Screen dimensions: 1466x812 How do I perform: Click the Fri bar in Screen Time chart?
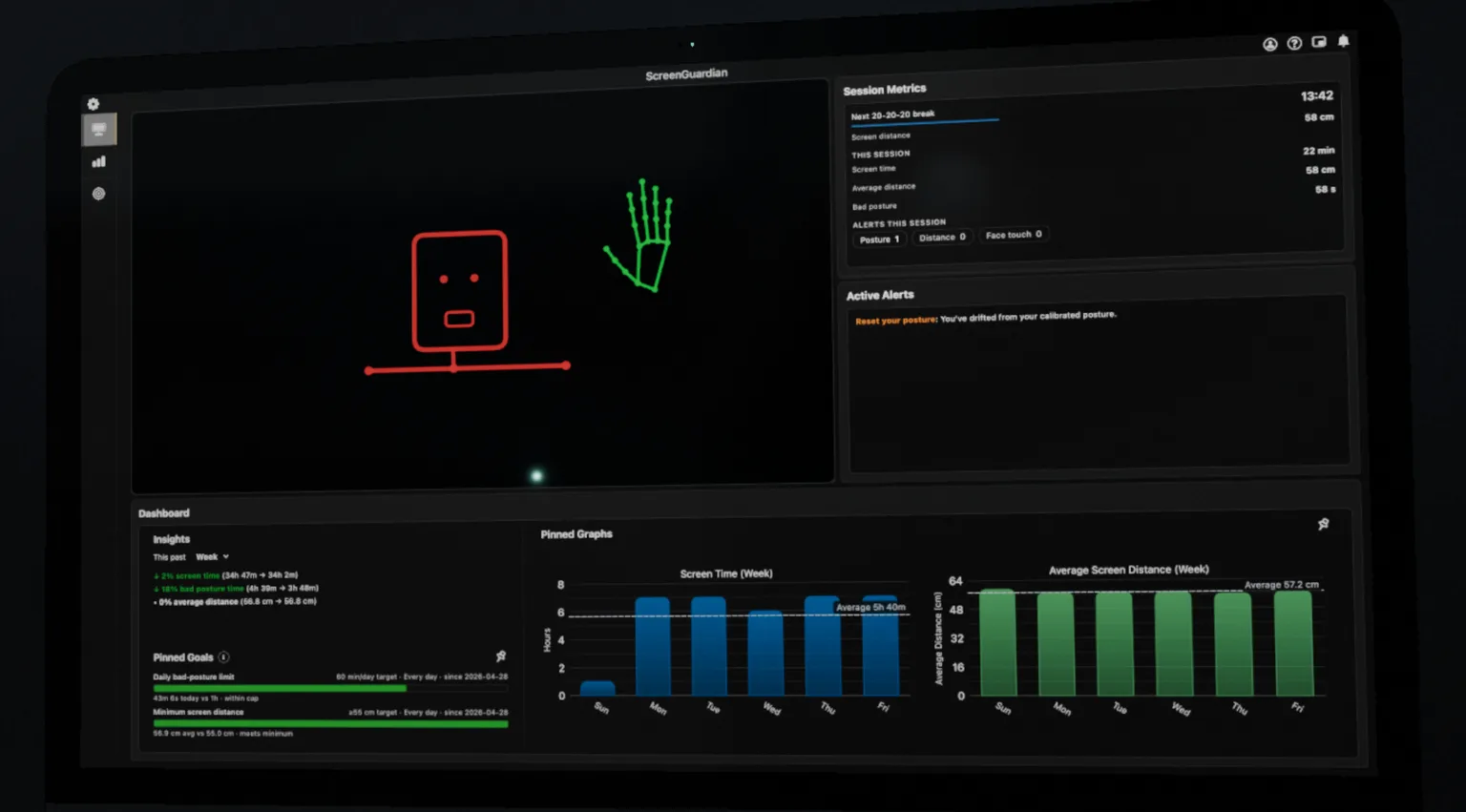tap(880, 646)
